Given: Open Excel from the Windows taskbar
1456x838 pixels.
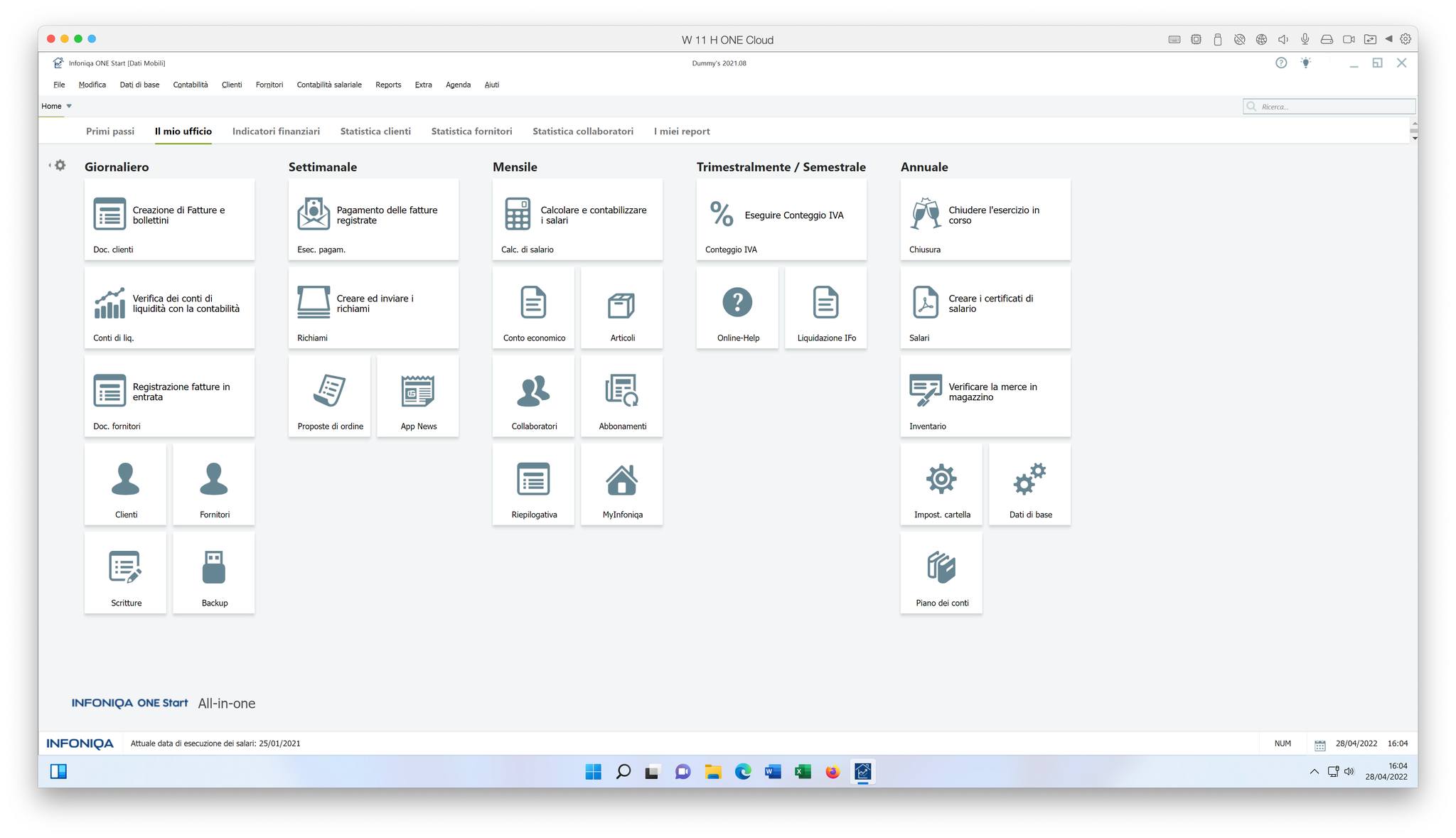Looking at the screenshot, I should click(x=803, y=772).
